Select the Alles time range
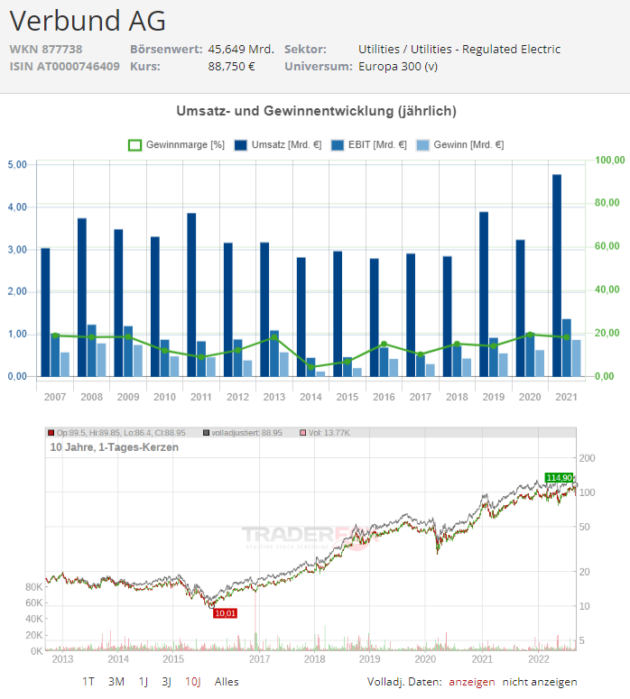This screenshot has width=630, height=699. point(226,682)
